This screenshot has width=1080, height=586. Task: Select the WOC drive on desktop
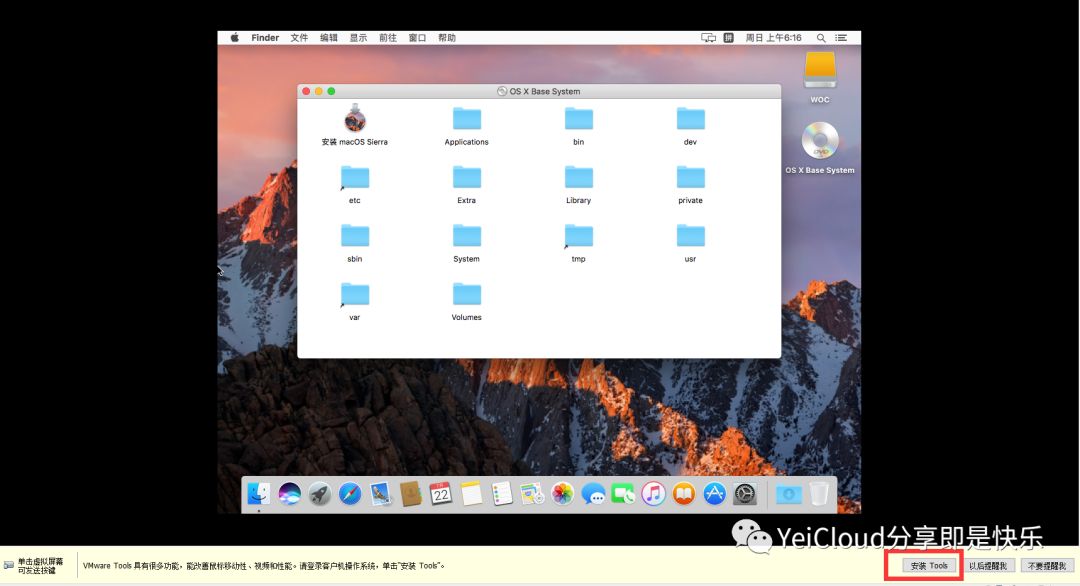(x=820, y=70)
